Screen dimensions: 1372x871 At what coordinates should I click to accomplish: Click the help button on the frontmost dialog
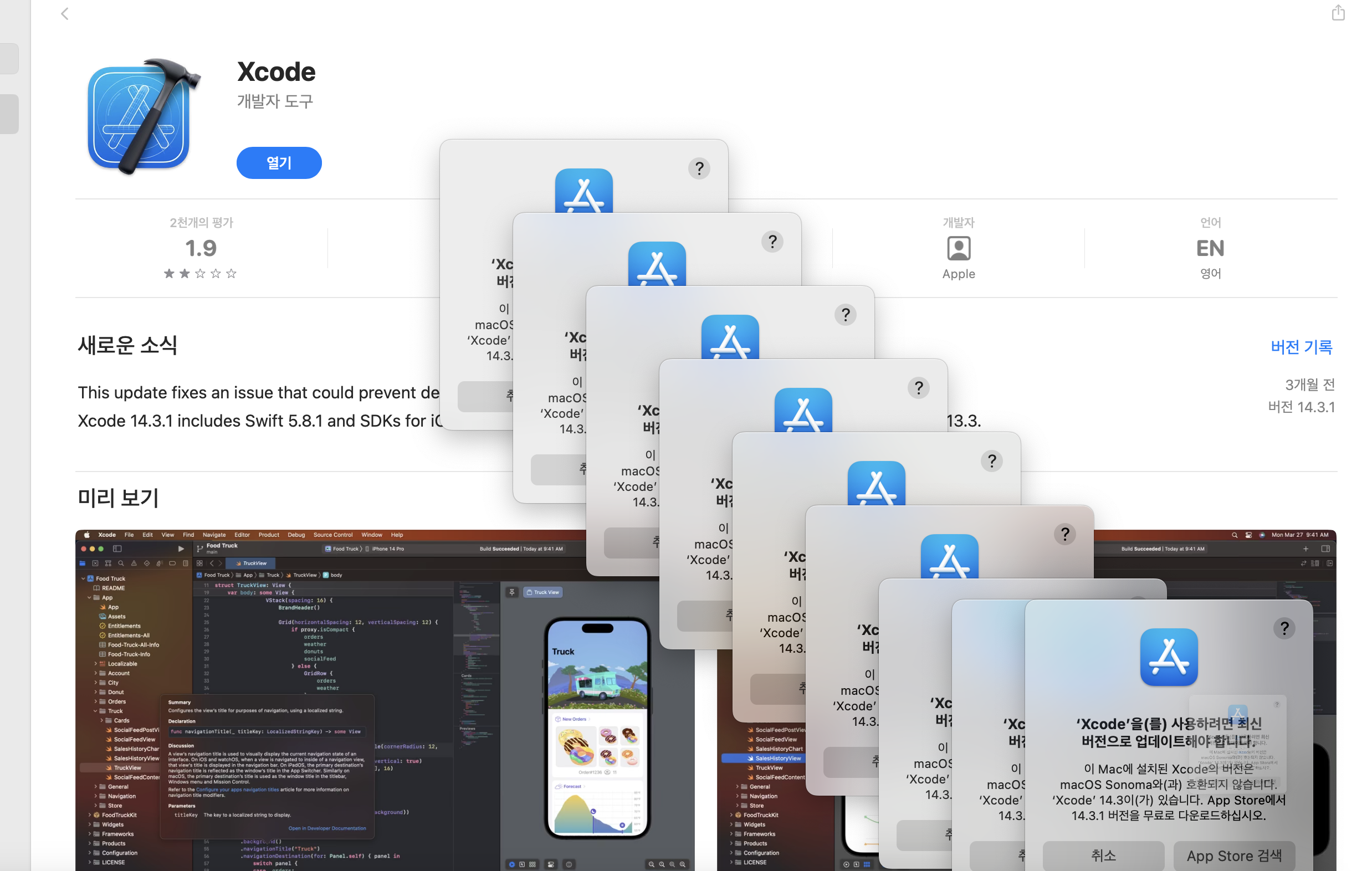click(x=1284, y=628)
